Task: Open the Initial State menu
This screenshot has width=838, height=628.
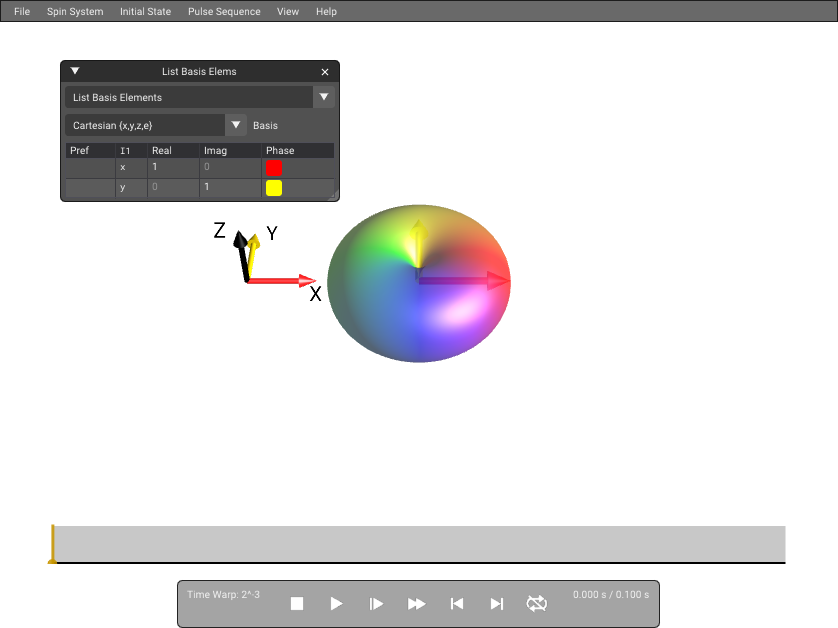Action: pyautogui.click(x=145, y=11)
